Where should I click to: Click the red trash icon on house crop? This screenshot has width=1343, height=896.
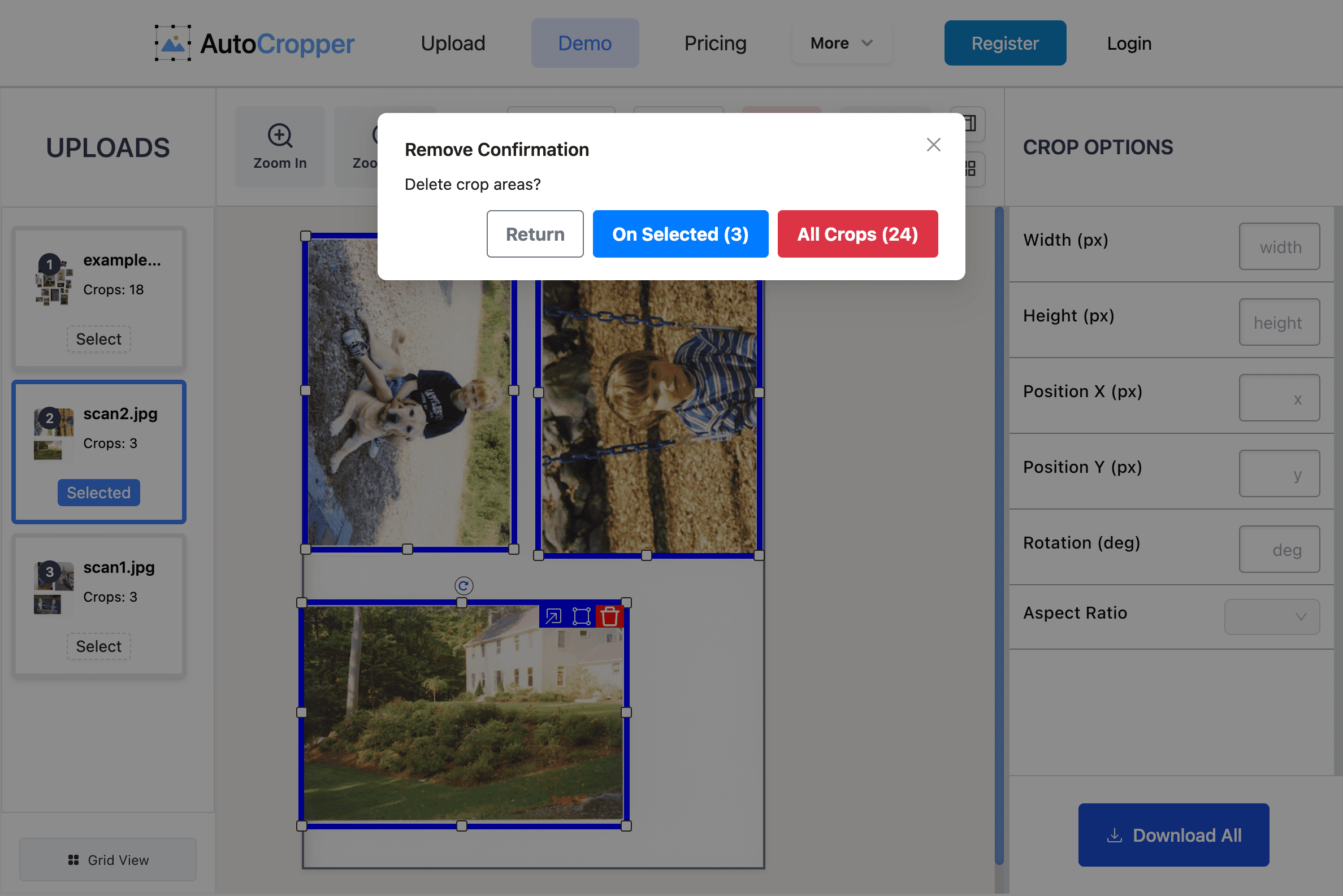[609, 616]
